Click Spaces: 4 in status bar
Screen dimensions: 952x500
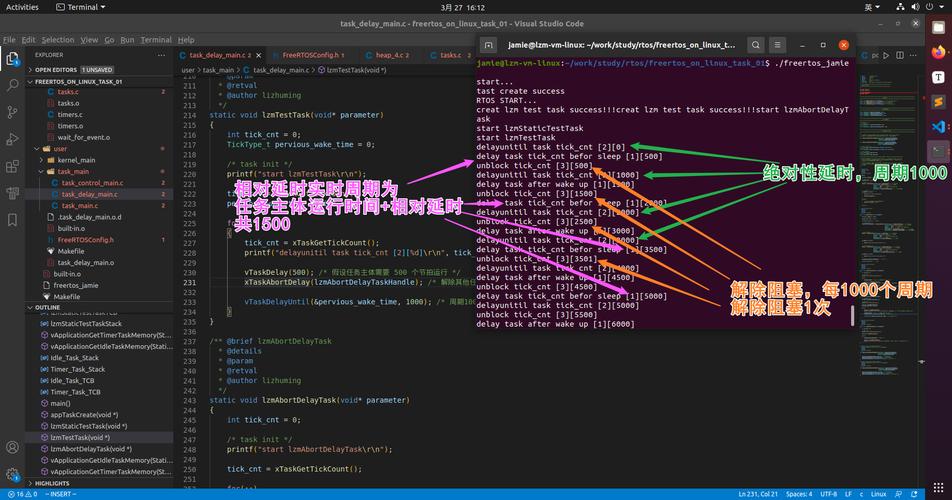(799, 495)
